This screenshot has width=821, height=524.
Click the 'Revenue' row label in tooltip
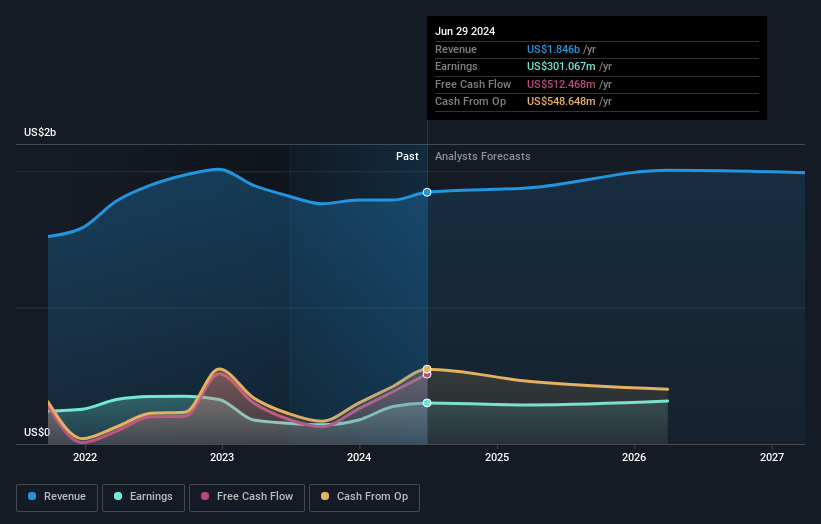click(x=456, y=49)
